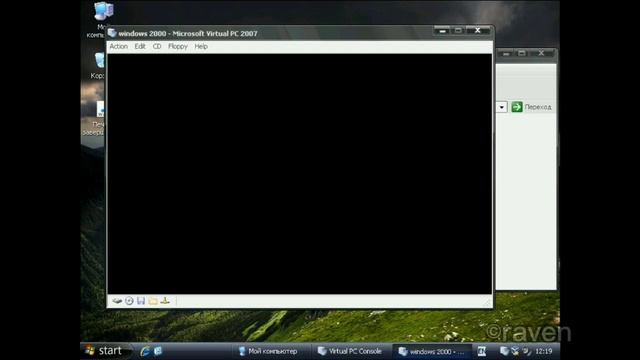The image size is (640, 360).
Task: Close the windows 2000 Virtual PC window
Action: [478, 31]
